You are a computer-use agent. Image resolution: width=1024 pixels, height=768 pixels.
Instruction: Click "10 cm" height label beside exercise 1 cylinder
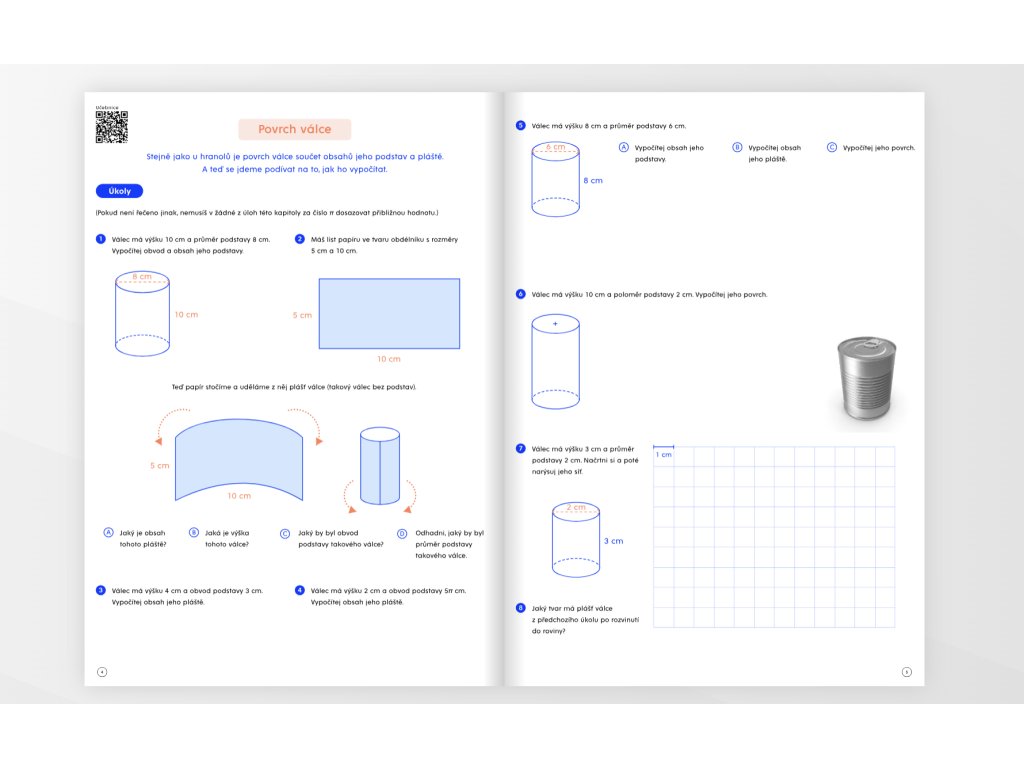(x=186, y=315)
